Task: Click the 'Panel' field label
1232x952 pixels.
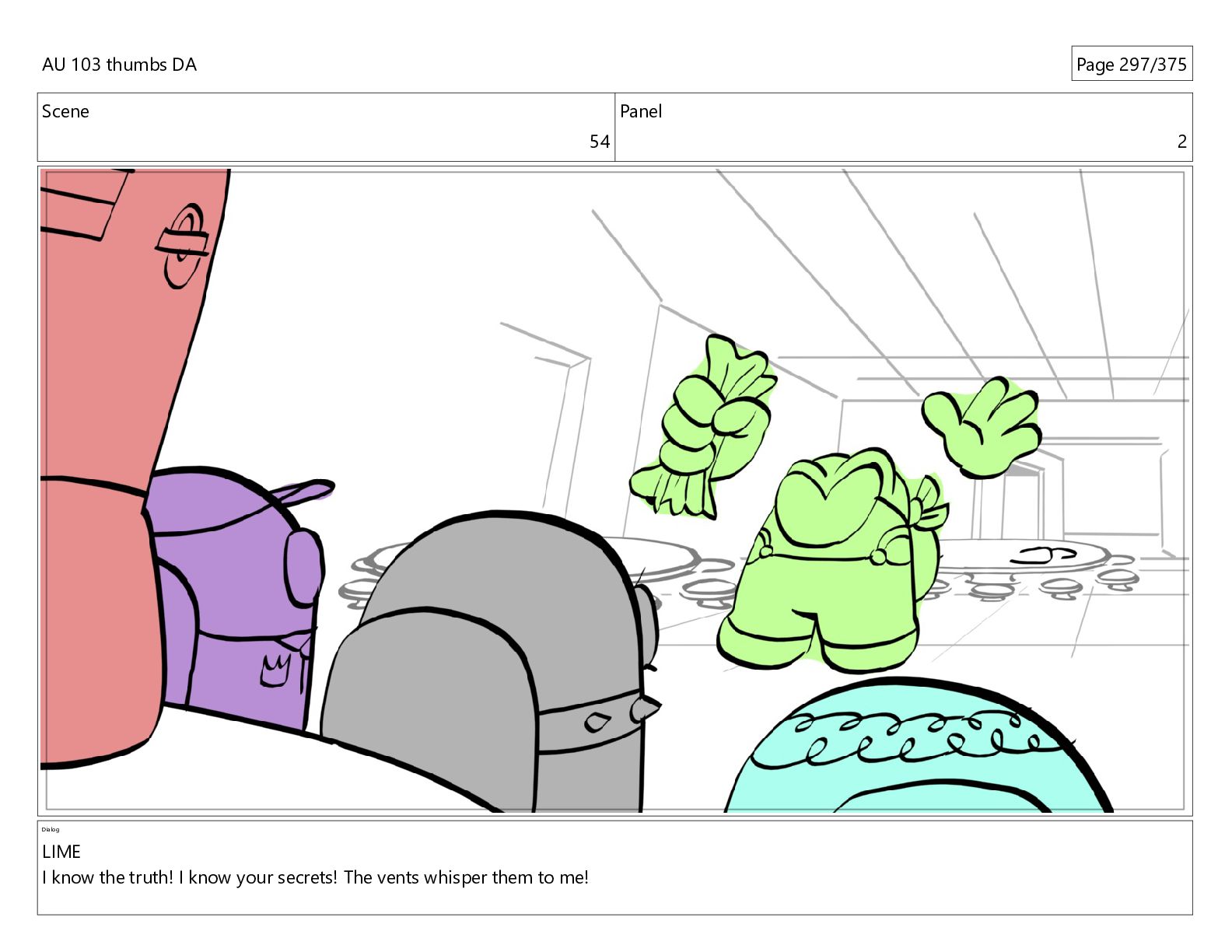Action: 641,111
